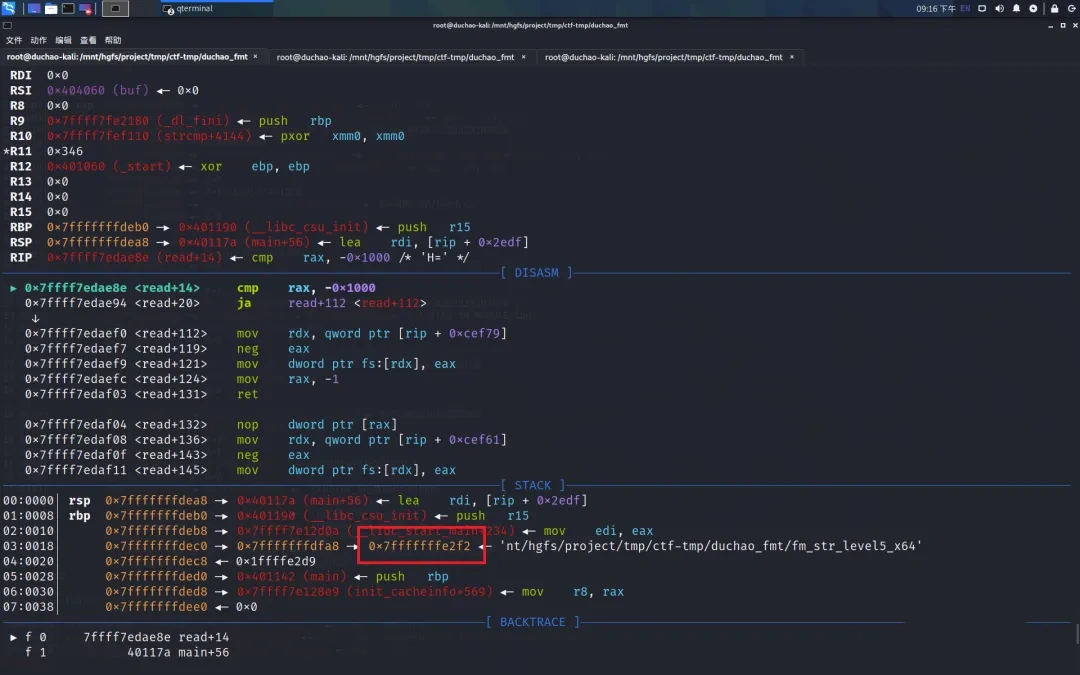Screen dimensions: 1080x675
Task: Open the 文件 (File) menu
Action: click(x=14, y=41)
